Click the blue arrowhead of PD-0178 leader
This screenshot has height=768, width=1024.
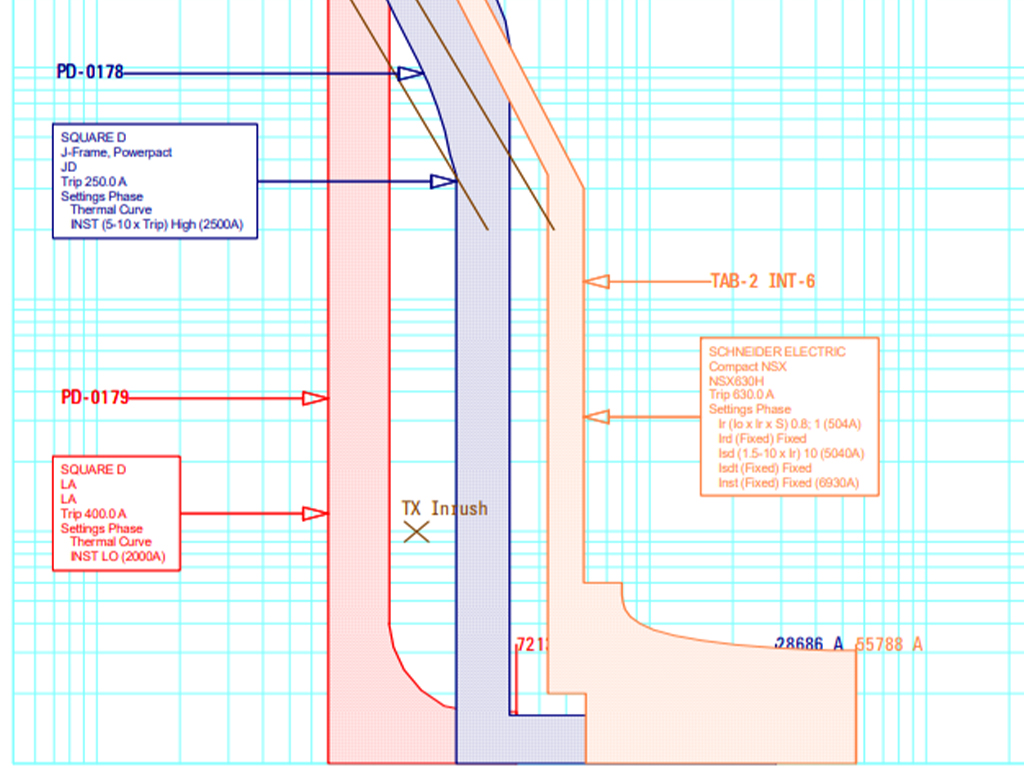click(410, 73)
